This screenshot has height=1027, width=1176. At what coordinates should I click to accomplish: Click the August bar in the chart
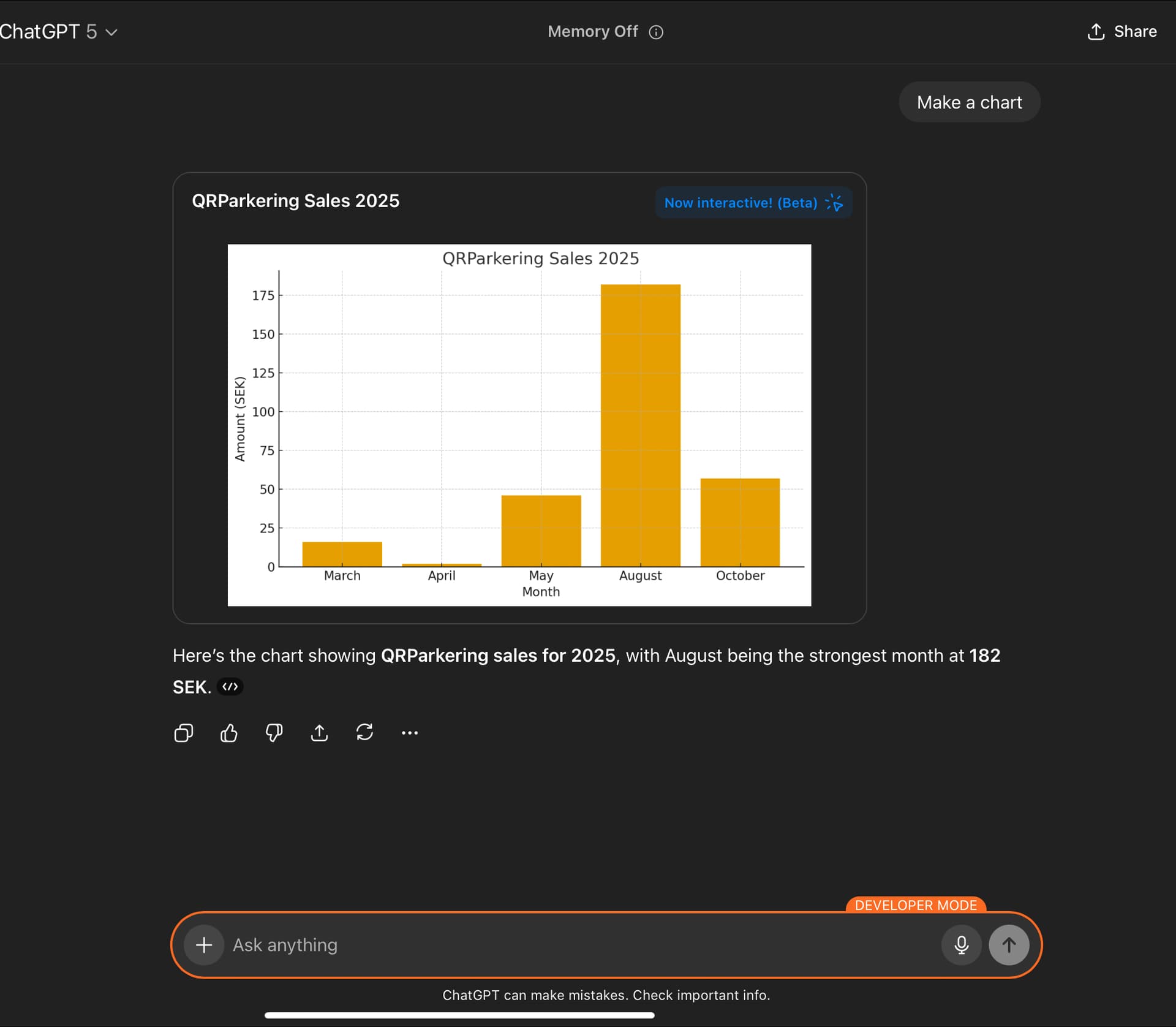click(x=640, y=425)
